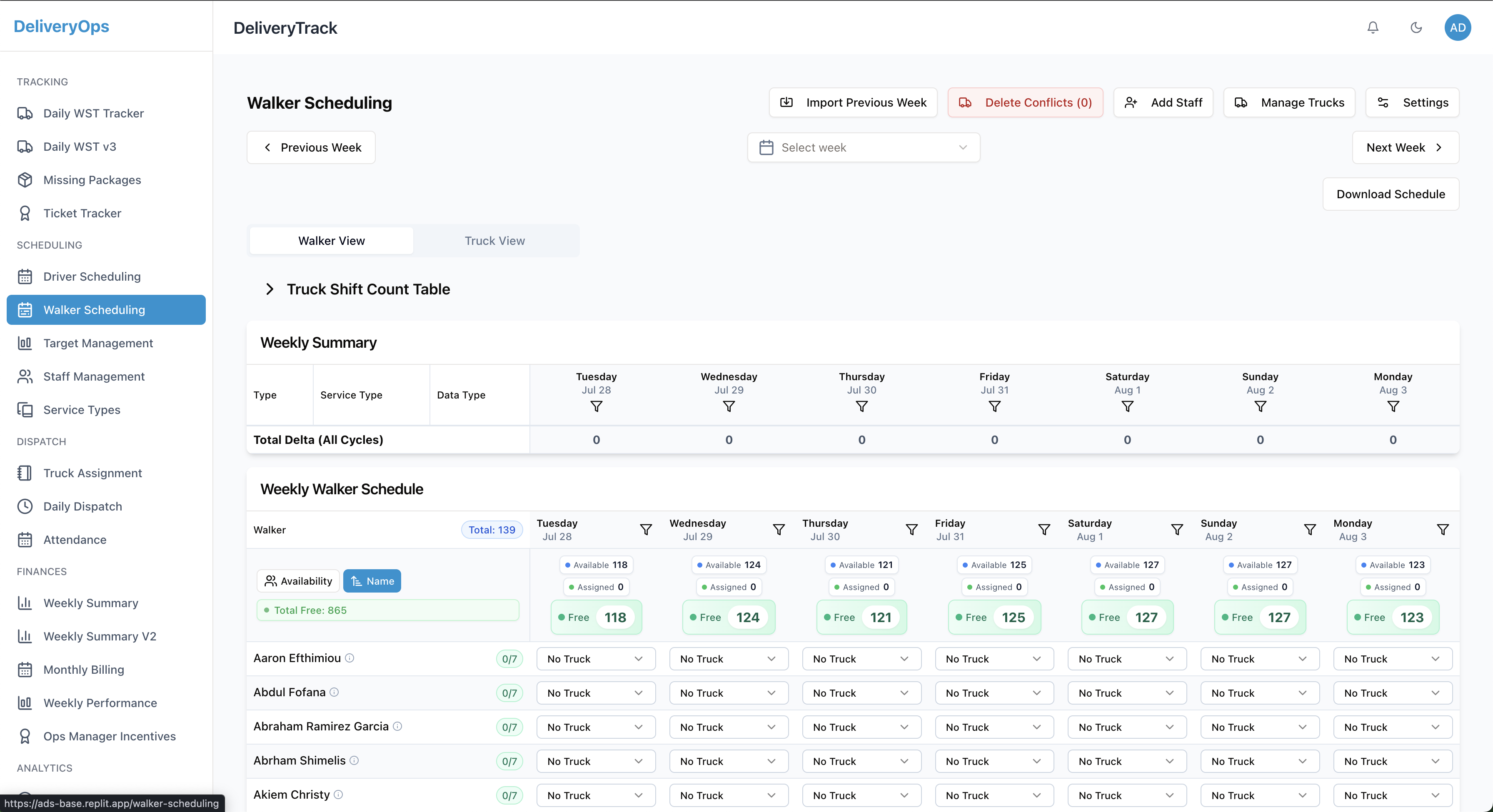Click DeliveryOps logo link
The image size is (1493, 812).
[61, 26]
